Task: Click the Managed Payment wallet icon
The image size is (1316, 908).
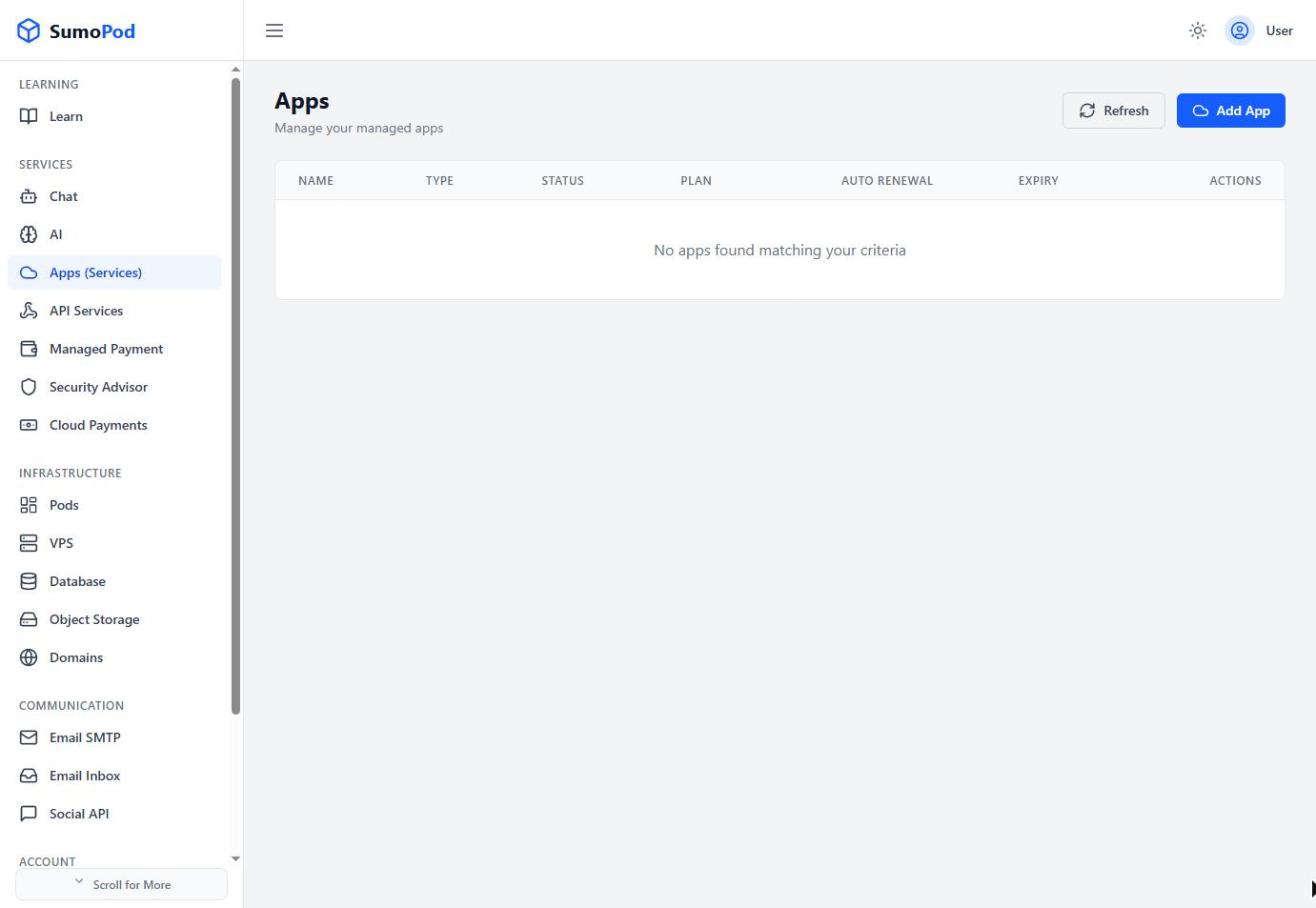Action: [x=29, y=349]
